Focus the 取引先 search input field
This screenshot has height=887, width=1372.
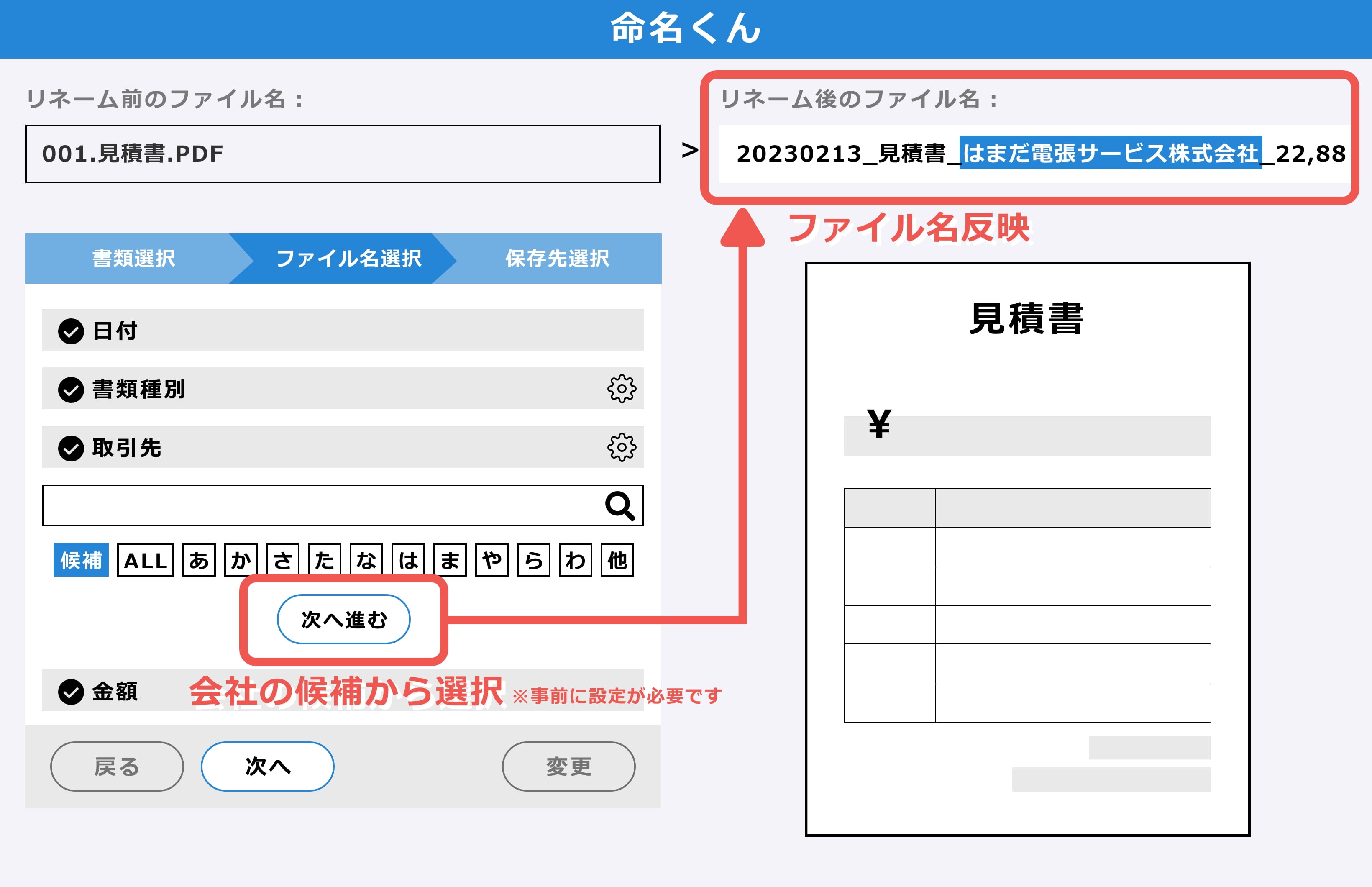[343, 506]
